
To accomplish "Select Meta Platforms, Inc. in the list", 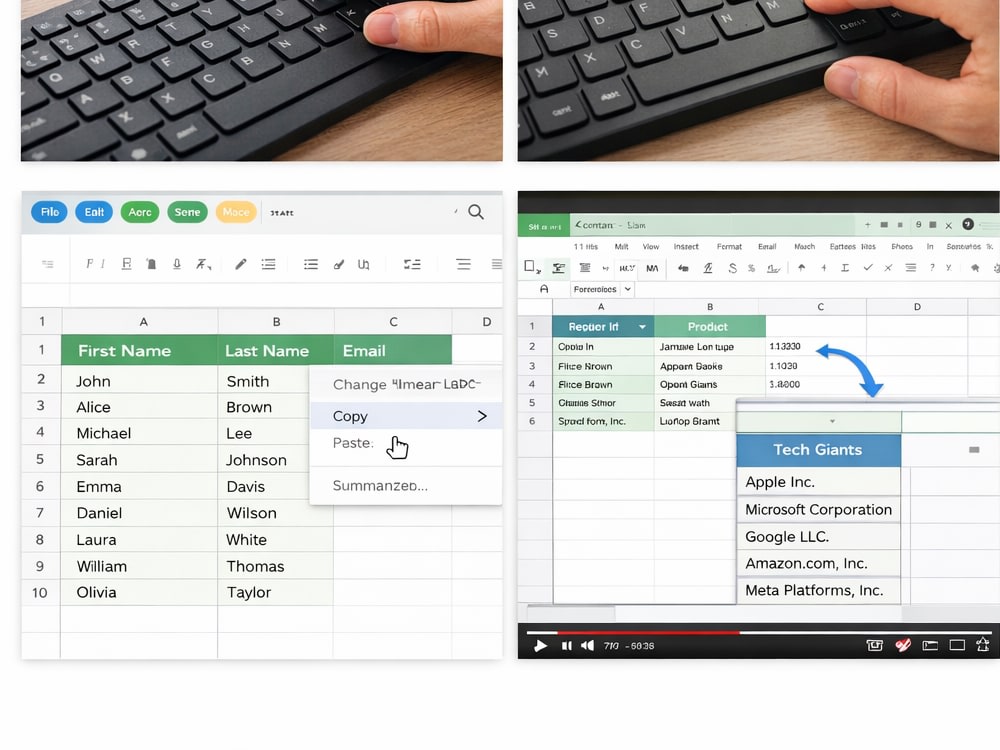I will click(x=818, y=590).
